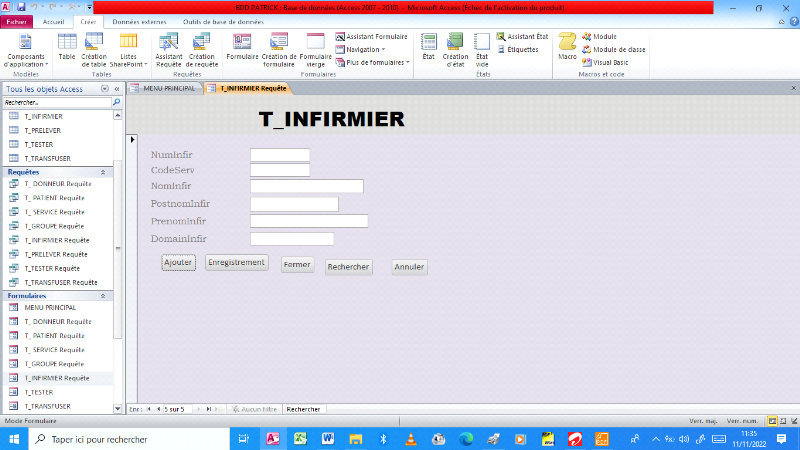The height and width of the screenshot is (450, 800).
Task: Save with the quick access Save icon
Action: [x=21, y=7]
